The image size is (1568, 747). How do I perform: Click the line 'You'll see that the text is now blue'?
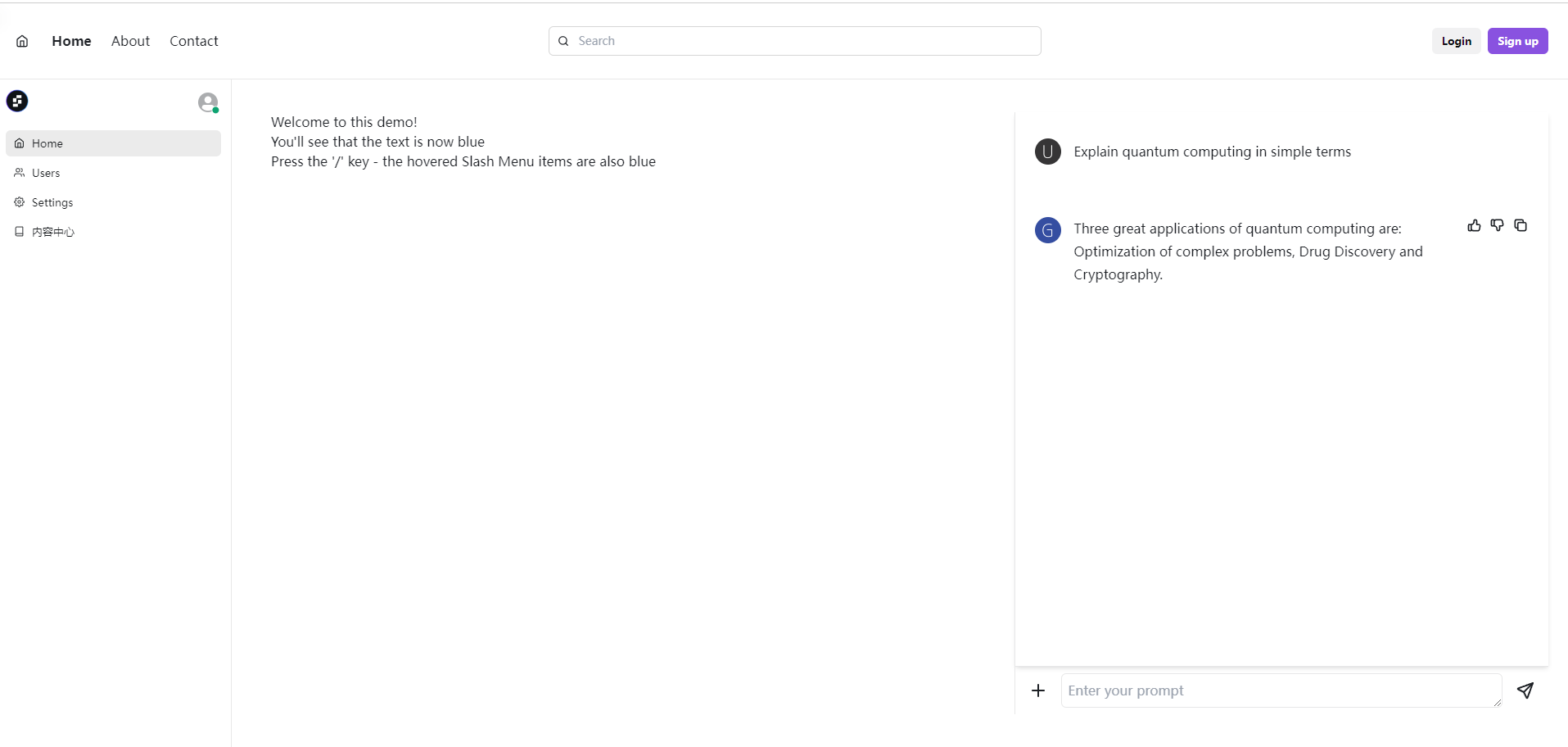pos(377,142)
